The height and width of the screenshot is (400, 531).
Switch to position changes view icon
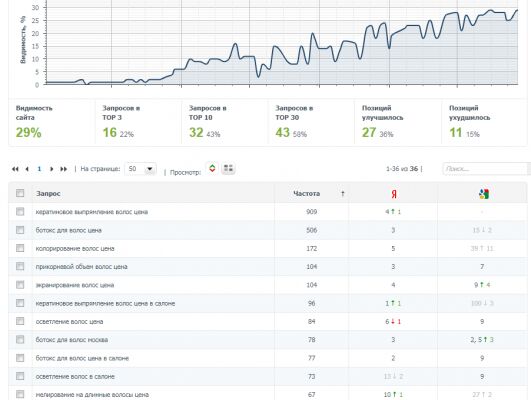pyautogui.click(x=212, y=168)
